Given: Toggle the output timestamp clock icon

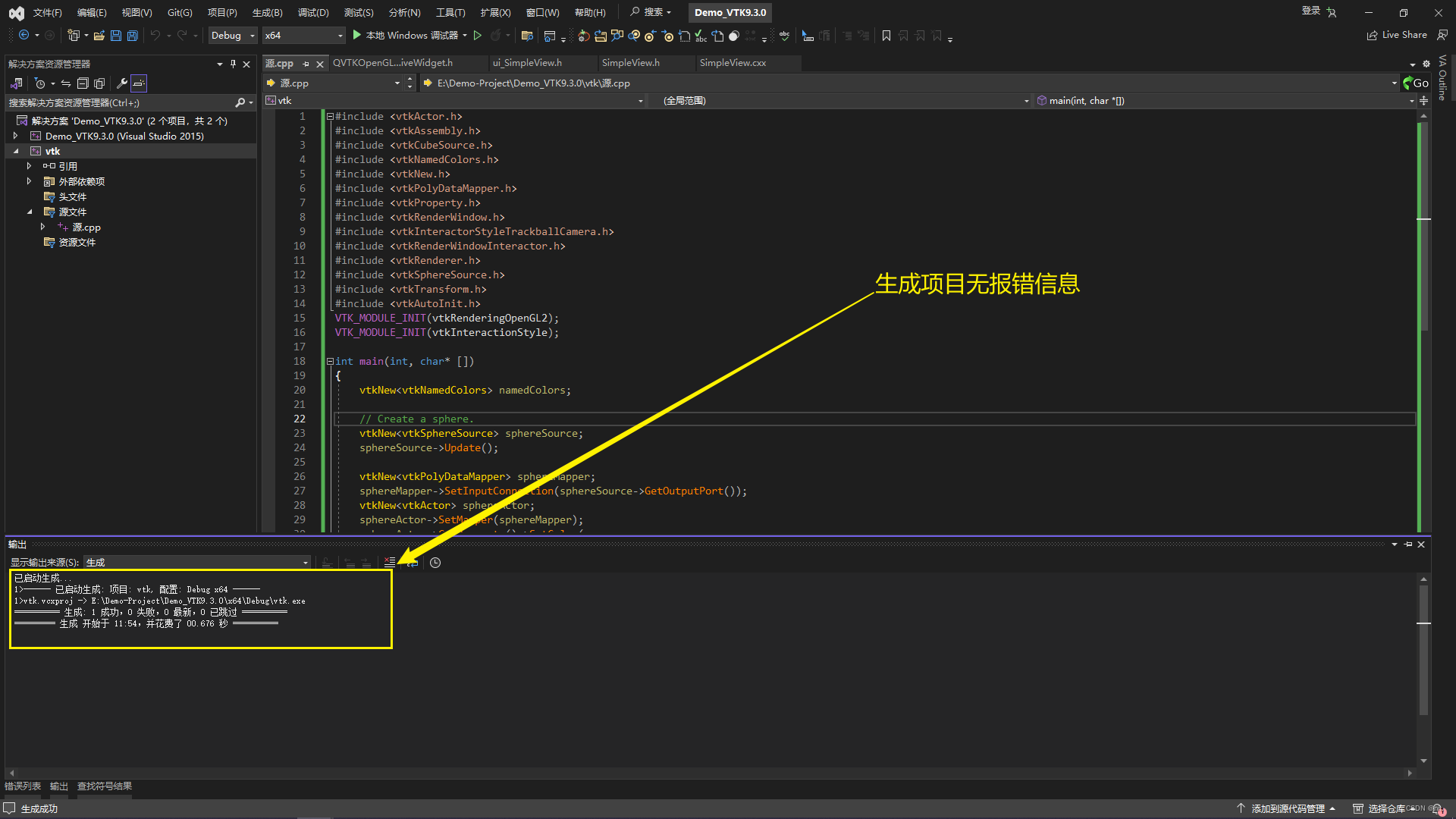Looking at the screenshot, I should point(435,563).
